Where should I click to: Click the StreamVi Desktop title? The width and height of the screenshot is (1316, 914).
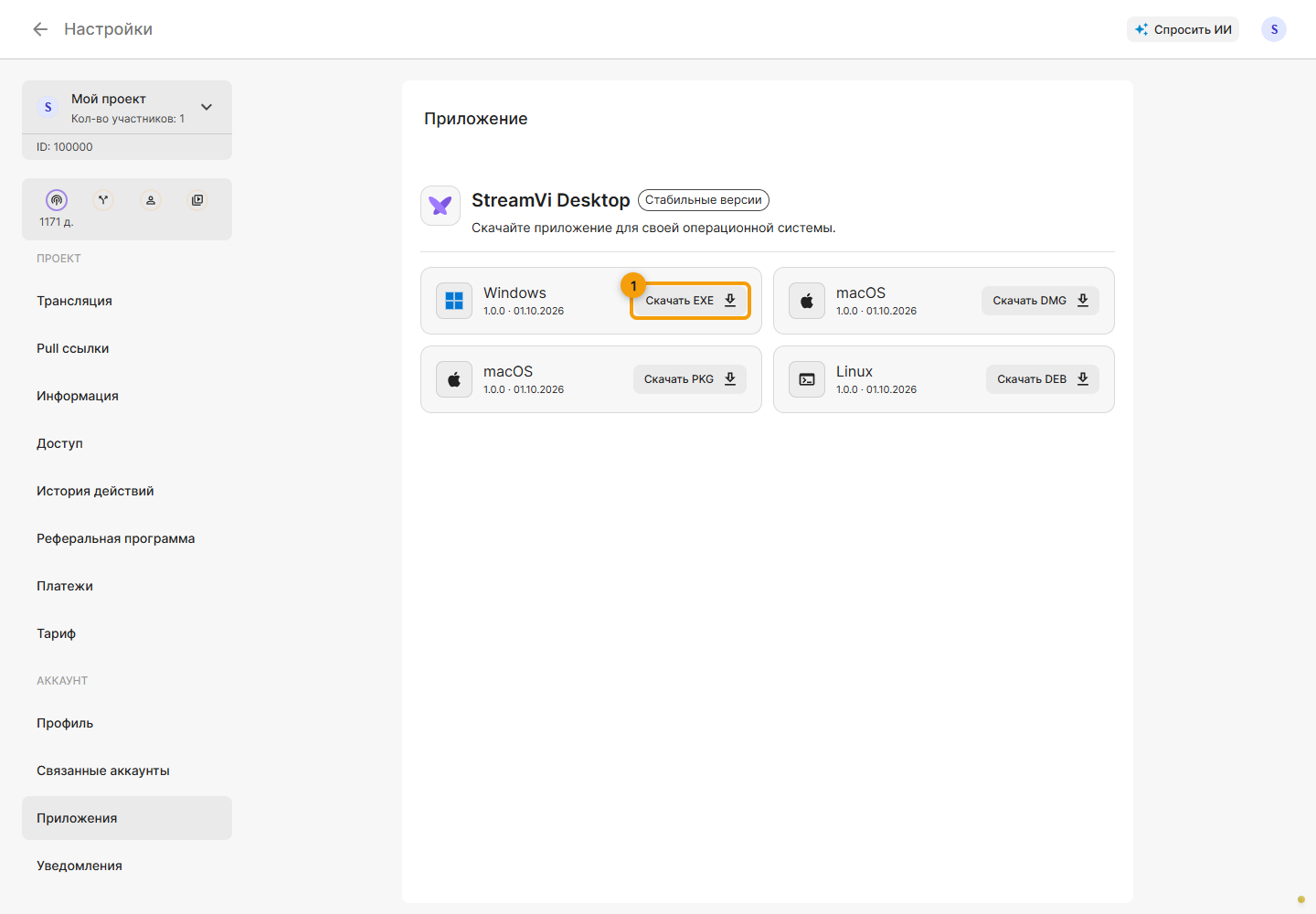click(x=551, y=200)
